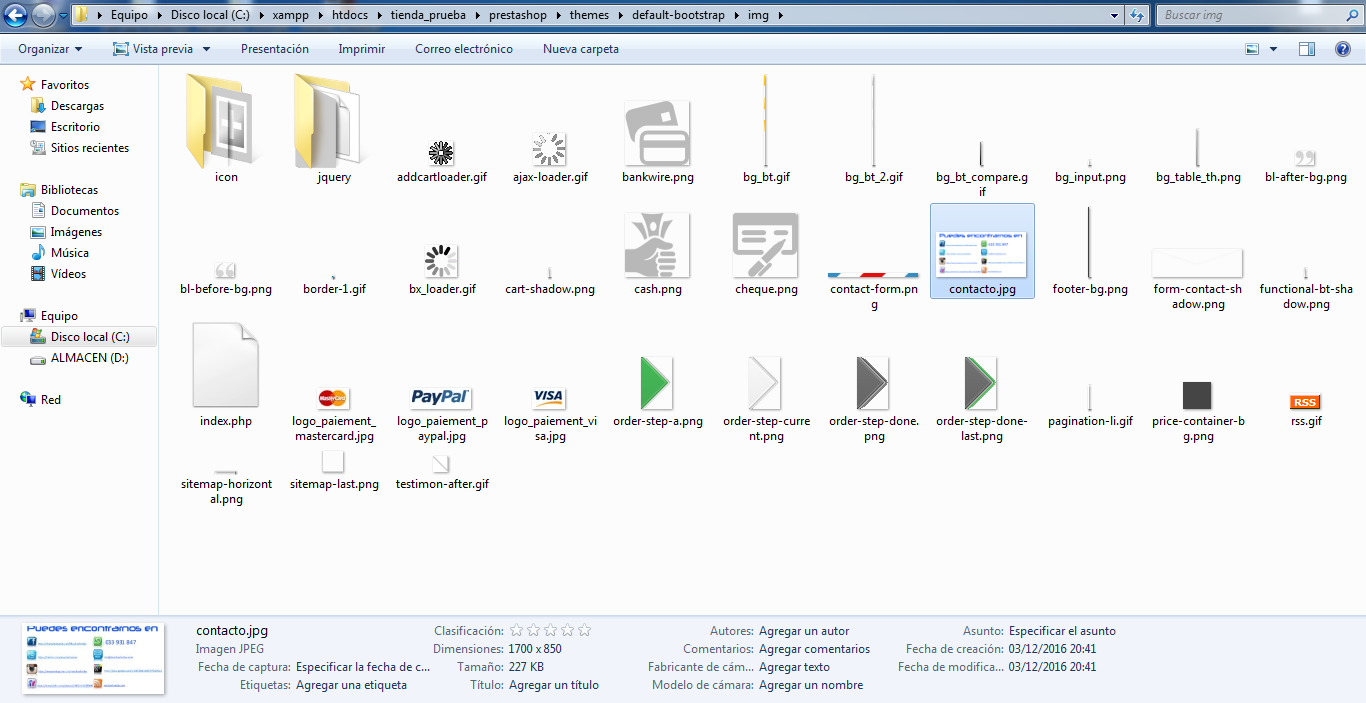Click Presentación in the toolbar
This screenshot has width=1366, height=703.
pyautogui.click(x=275, y=49)
